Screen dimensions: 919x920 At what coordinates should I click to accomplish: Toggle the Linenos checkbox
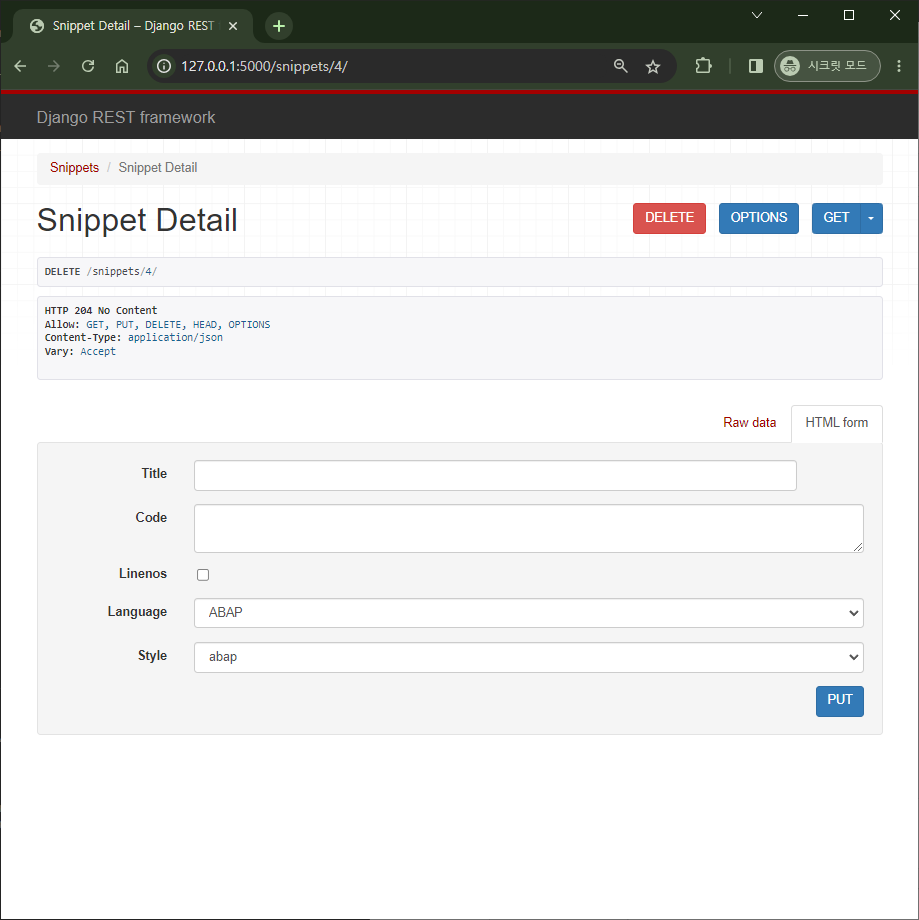[203, 575]
